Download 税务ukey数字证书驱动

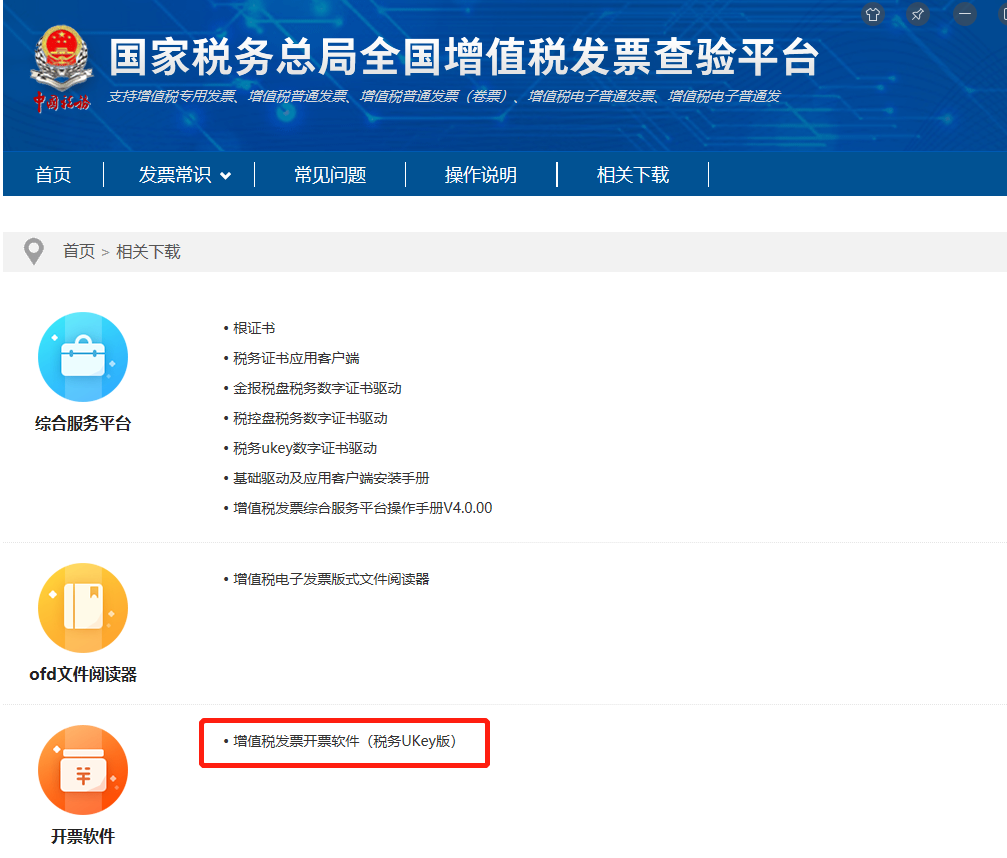pos(305,448)
